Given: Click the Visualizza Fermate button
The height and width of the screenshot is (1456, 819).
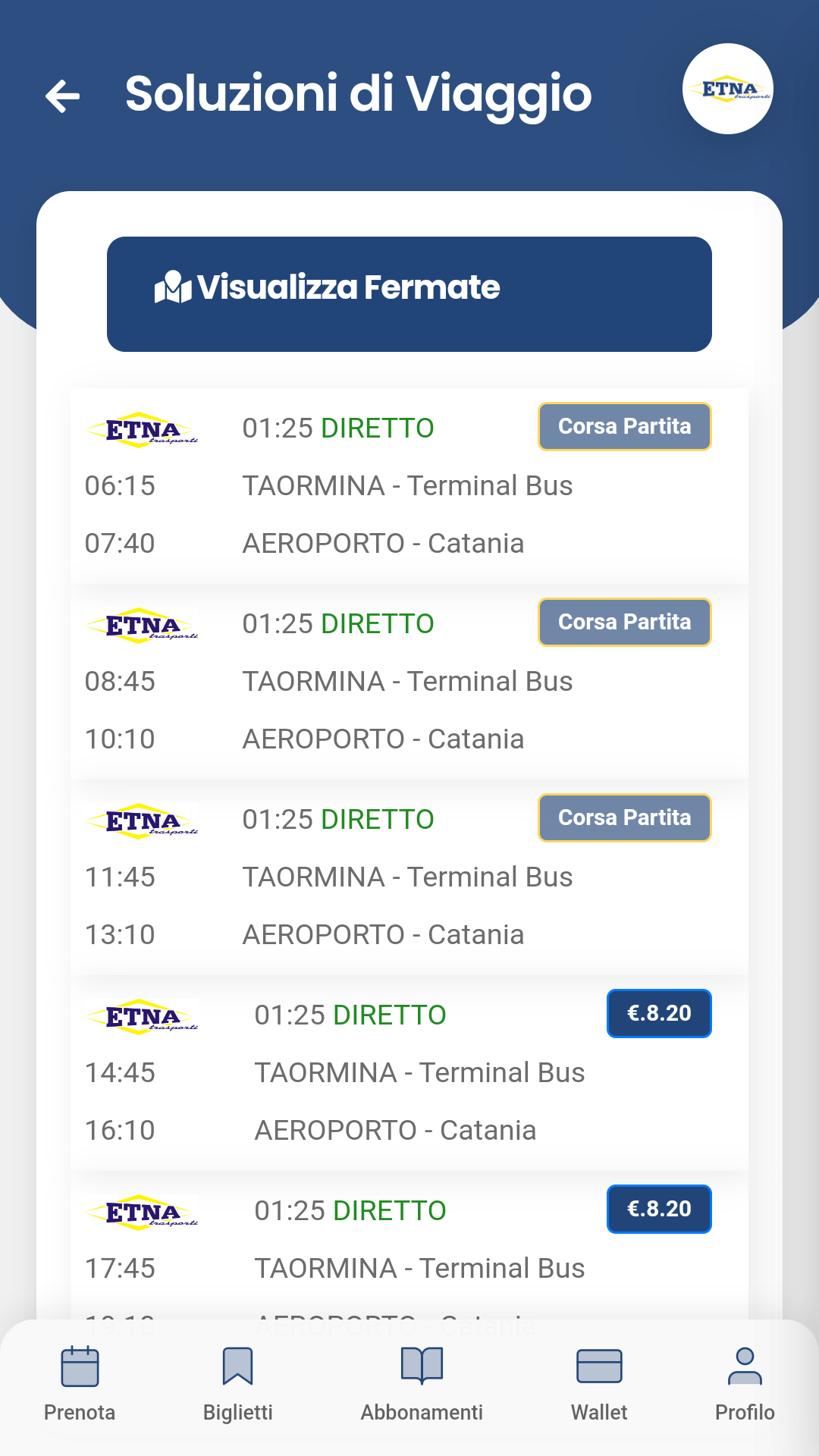Looking at the screenshot, I should (409, 294).
